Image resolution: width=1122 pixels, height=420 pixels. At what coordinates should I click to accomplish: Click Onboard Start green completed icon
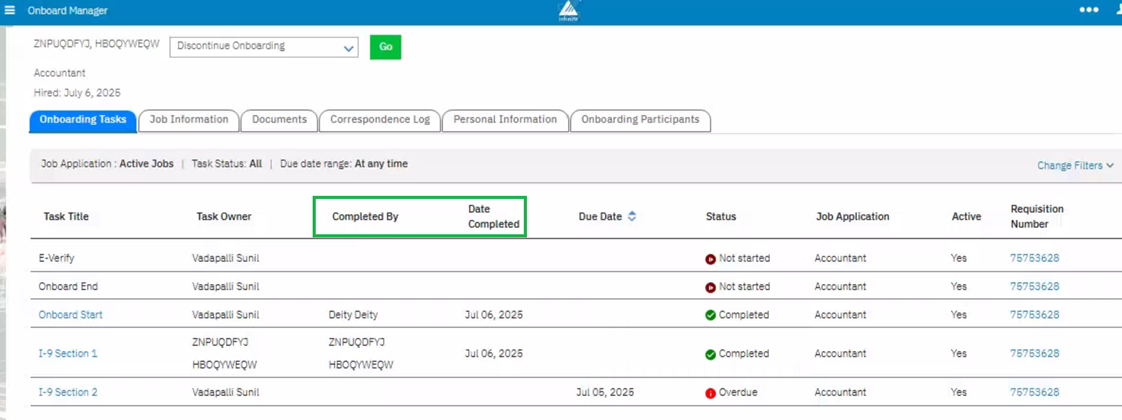point(710,315)
